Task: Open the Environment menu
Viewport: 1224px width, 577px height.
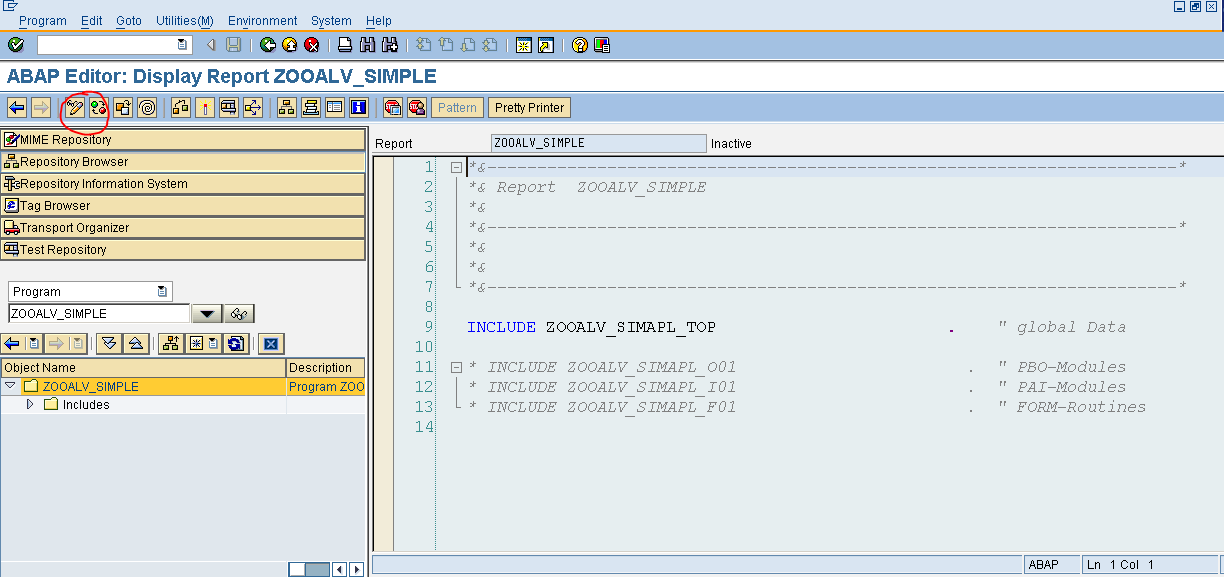Action: point(262,20)
